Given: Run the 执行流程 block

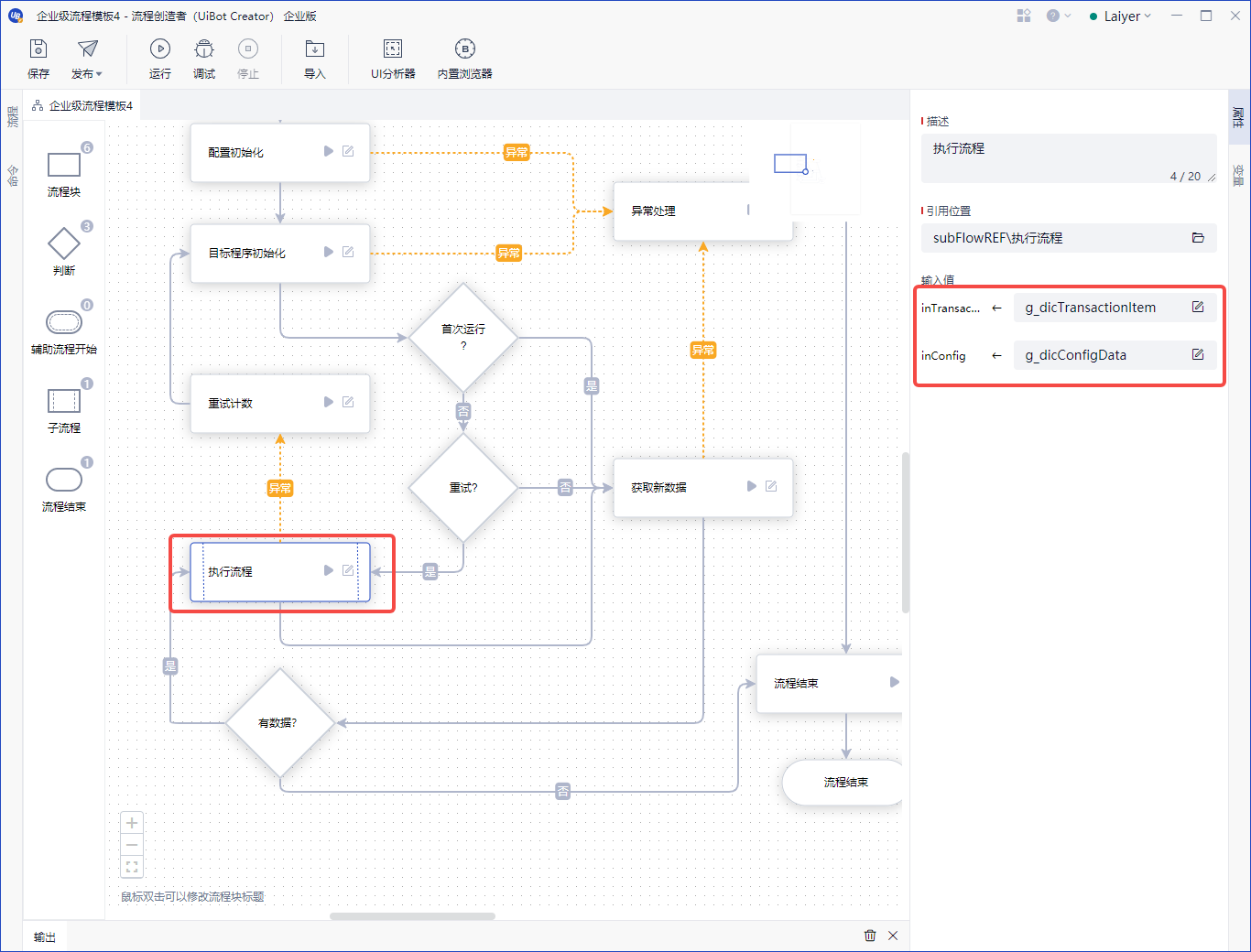Looking at the screenshot, I should pos(329,570).
